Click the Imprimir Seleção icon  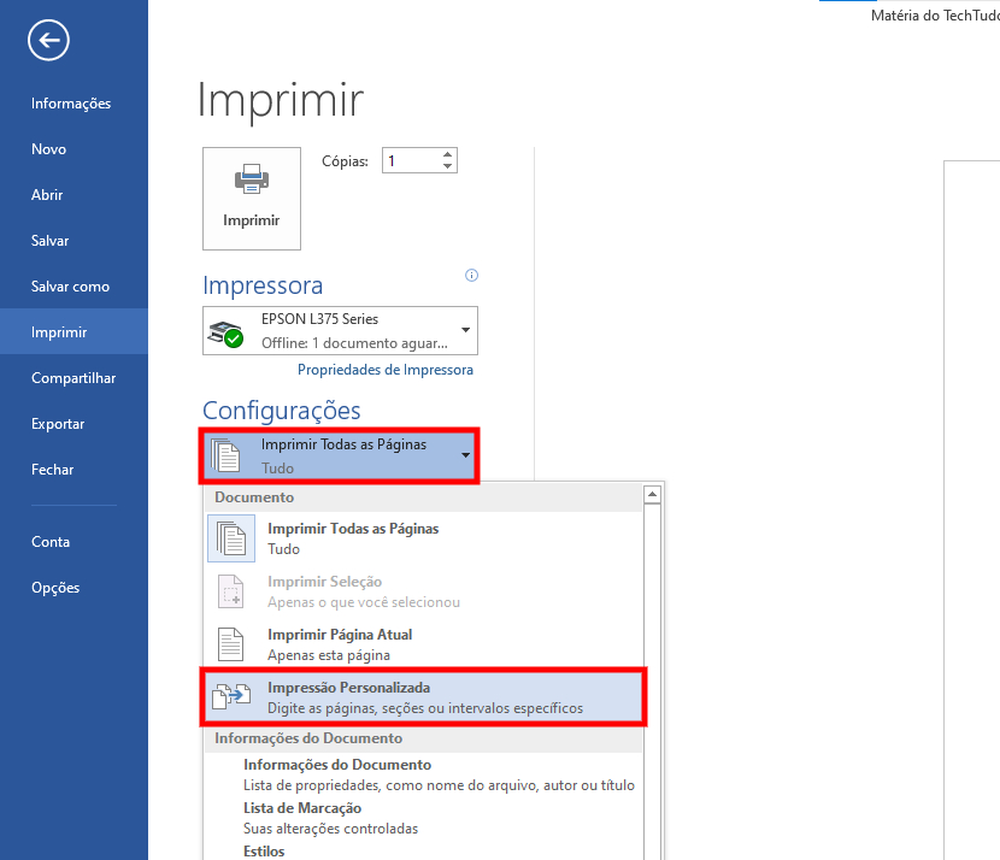pyautogui.click(x=231, y=592)
